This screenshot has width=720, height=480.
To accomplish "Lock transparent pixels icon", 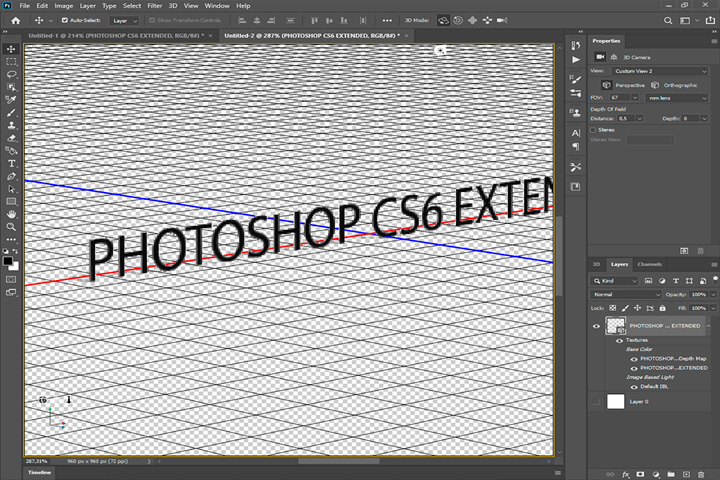I will 613,308.
